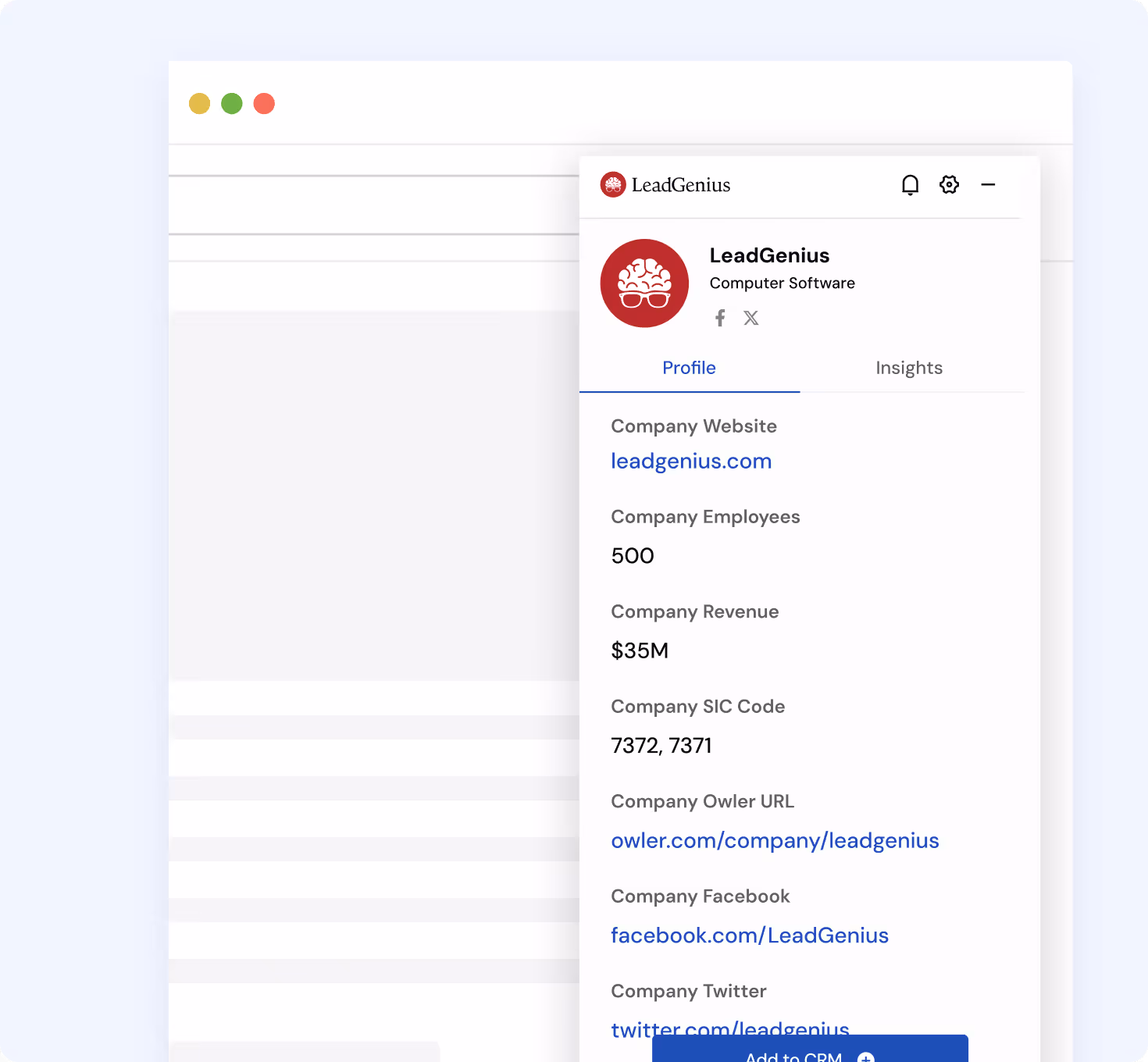1148x1062 pixels.
Task: Switch to the Insights tab
Action: coord(909,368)
